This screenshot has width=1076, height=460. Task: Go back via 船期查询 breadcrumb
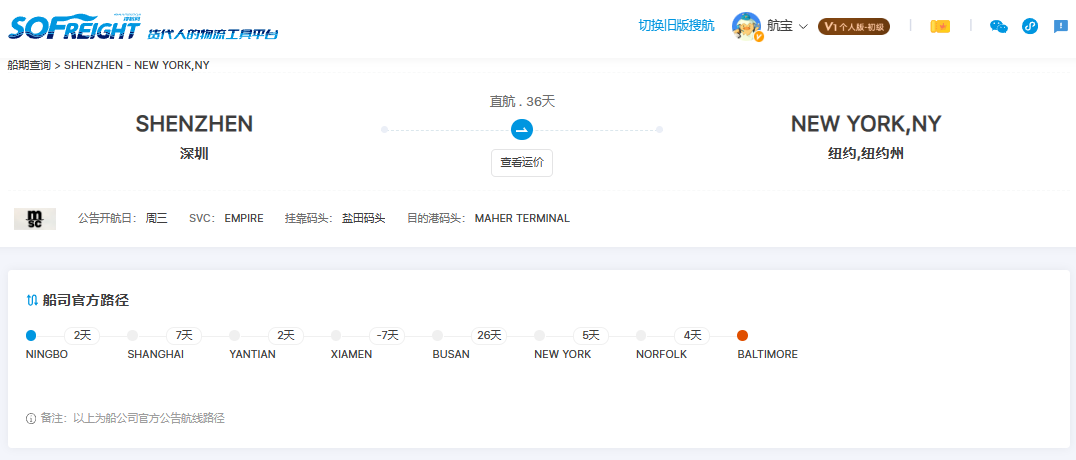point(28,65)
